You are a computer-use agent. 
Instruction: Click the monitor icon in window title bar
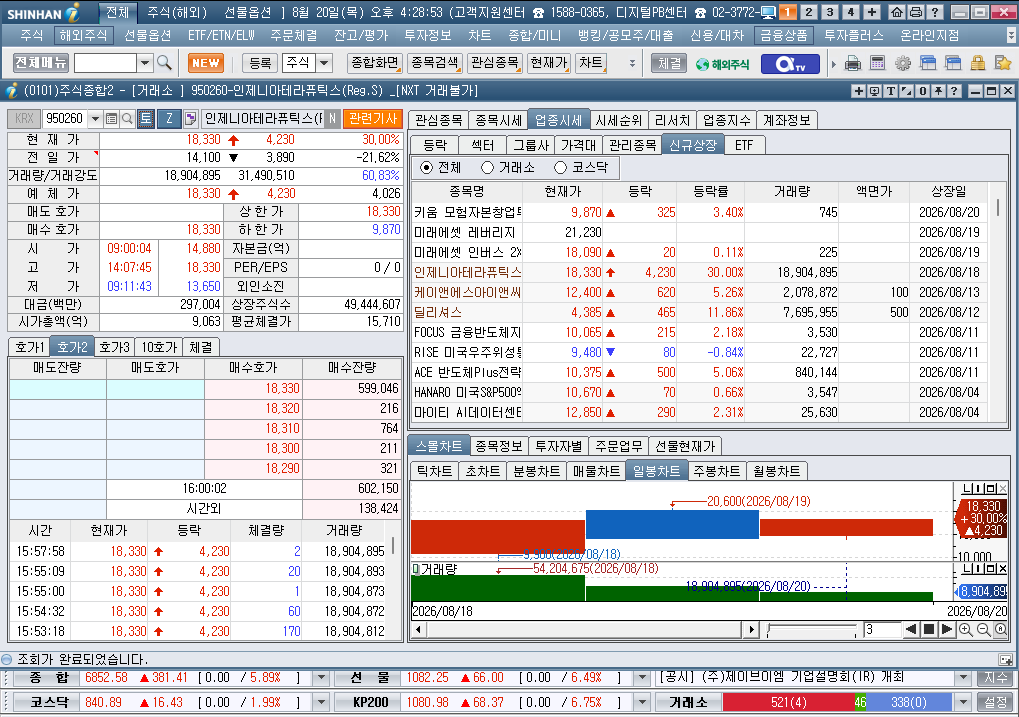pyautogui.click(x=875, y=91)
